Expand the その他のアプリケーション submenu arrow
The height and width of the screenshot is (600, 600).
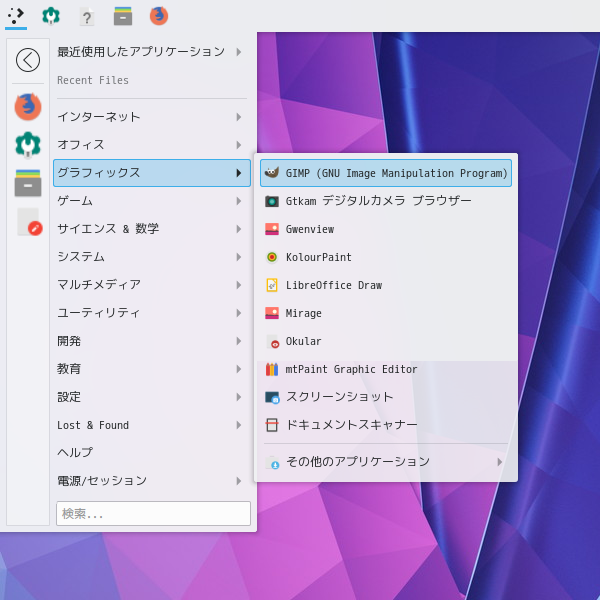click(500, 462)
